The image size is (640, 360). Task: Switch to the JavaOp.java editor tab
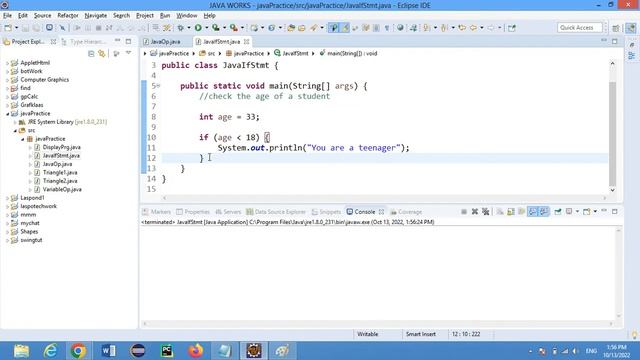point(165,42)
